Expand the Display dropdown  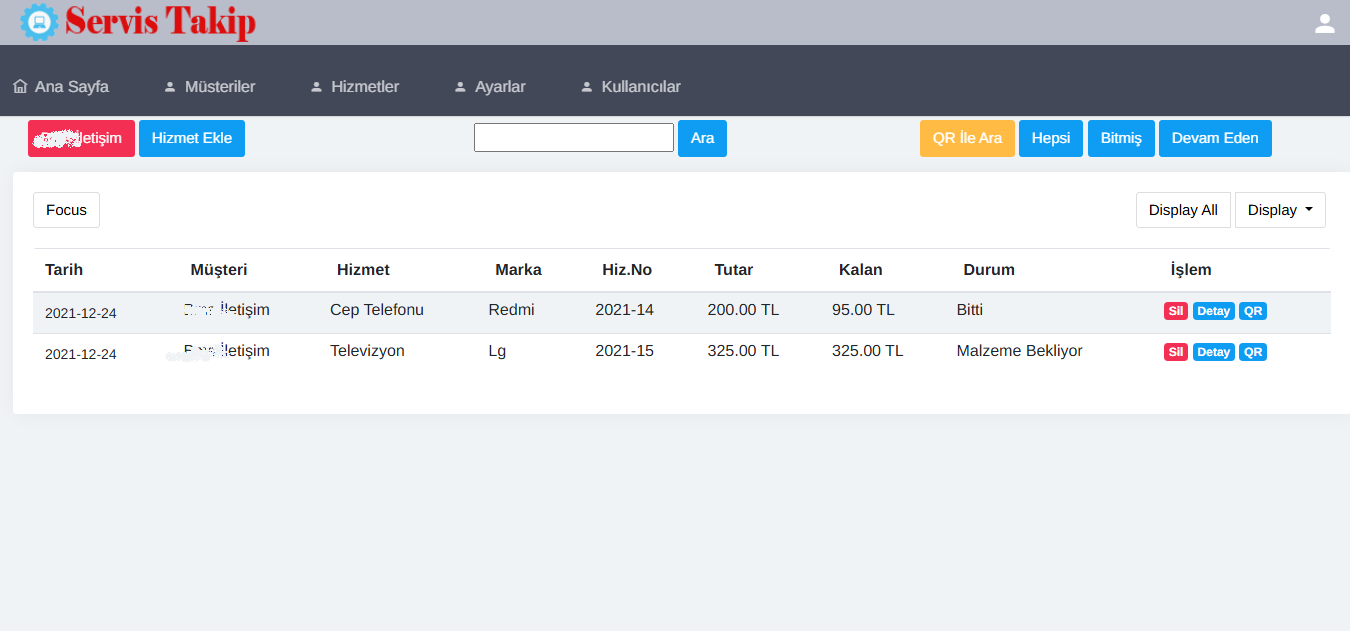1280,210
